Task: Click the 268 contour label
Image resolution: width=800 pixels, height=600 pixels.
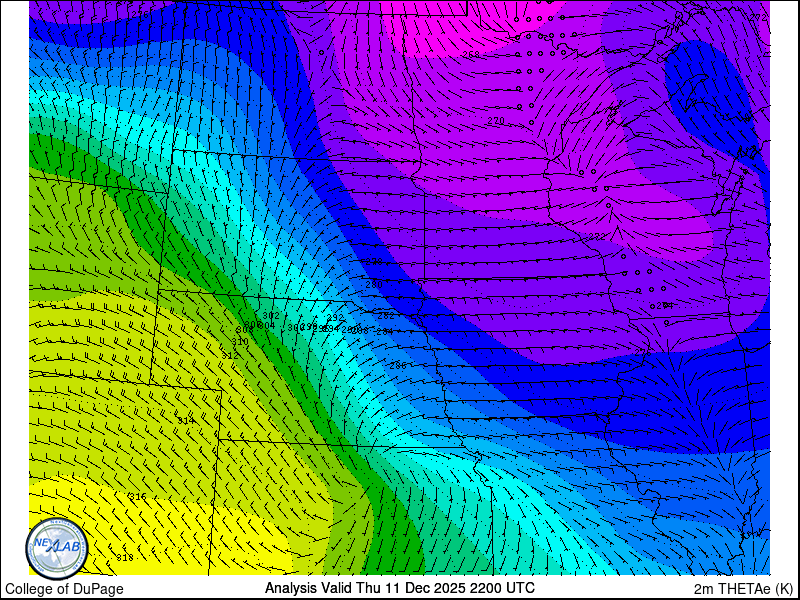Action: (x=471, y=55)
